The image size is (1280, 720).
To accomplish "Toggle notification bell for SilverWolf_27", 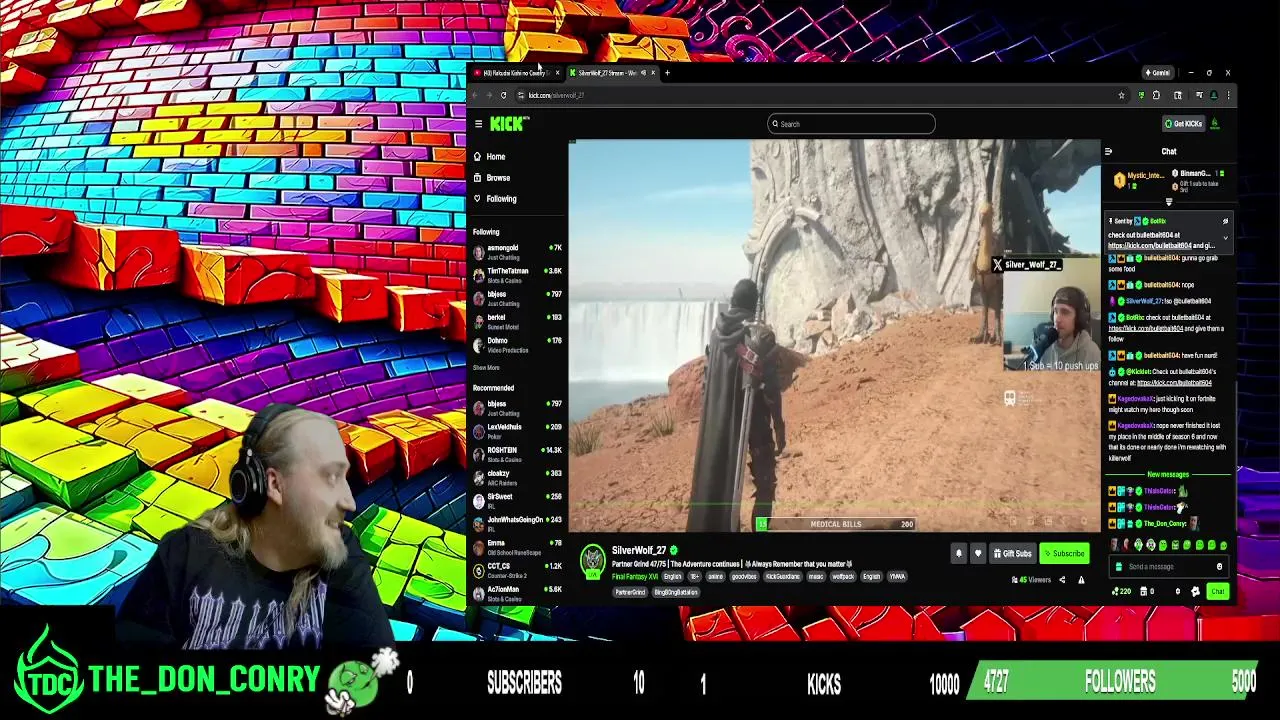I will click(958, 553).
